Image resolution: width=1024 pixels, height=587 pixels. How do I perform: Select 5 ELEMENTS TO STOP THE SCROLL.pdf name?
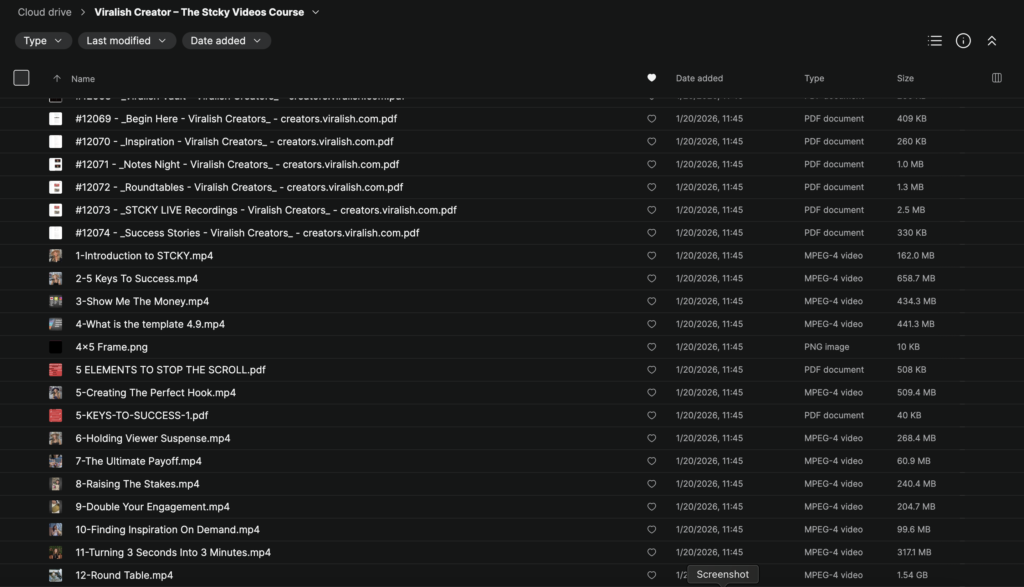pos(170,370)
